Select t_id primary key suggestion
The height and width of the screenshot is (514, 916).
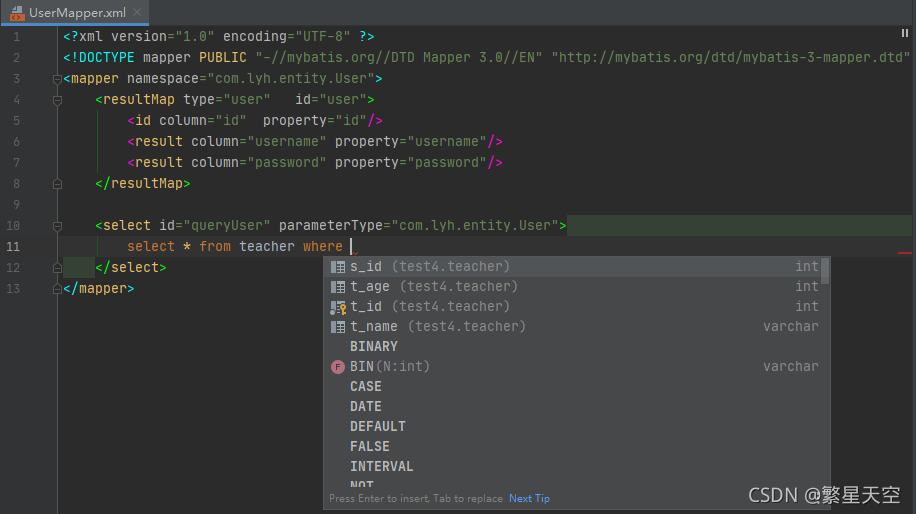coord(574,306)
